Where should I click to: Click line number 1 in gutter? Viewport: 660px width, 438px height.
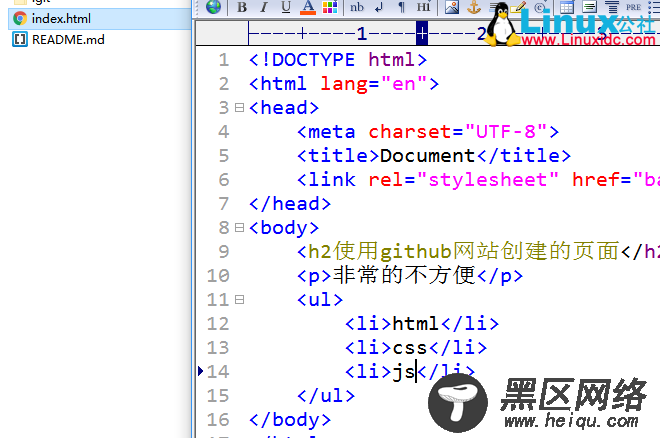coord(224,60)
